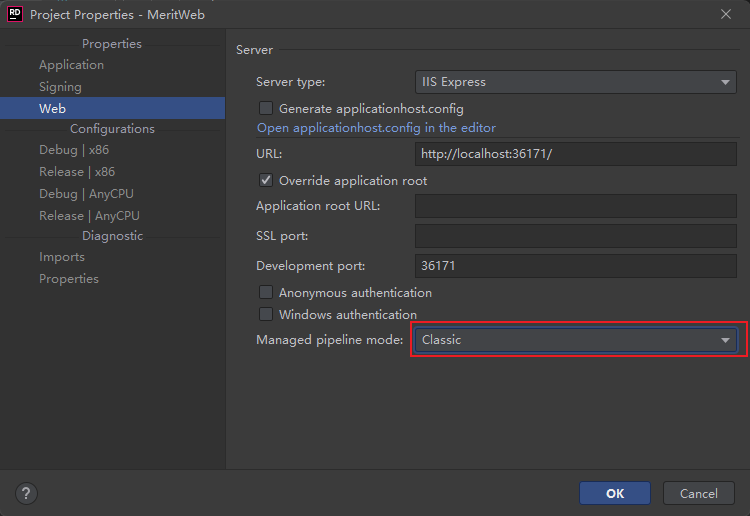Viewport: 750px width, 516px height.
Task: Enable Anonymous authentication checkbox
Action: (x=266, y=293)
